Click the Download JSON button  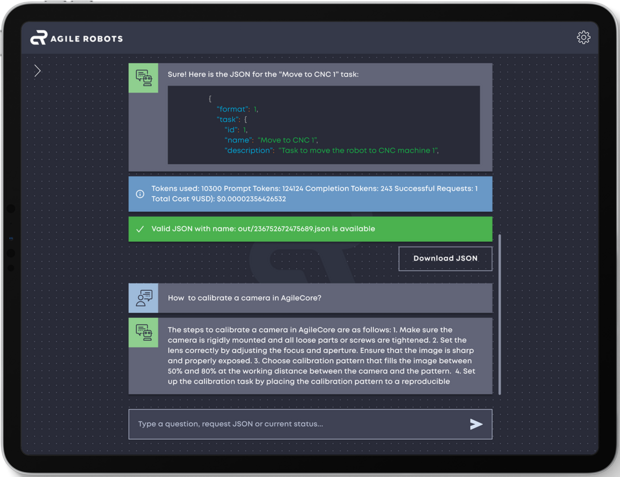coord(445,259)
